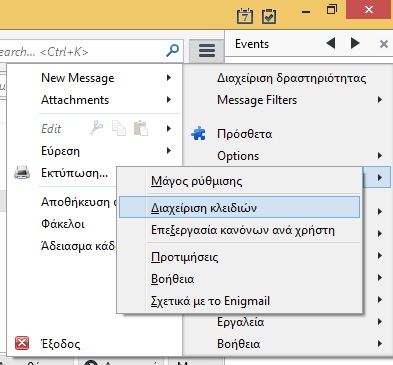This screenshot has width=393, height=365.
Task: Click the Paste clipboard icon
Action: point(141,128)
